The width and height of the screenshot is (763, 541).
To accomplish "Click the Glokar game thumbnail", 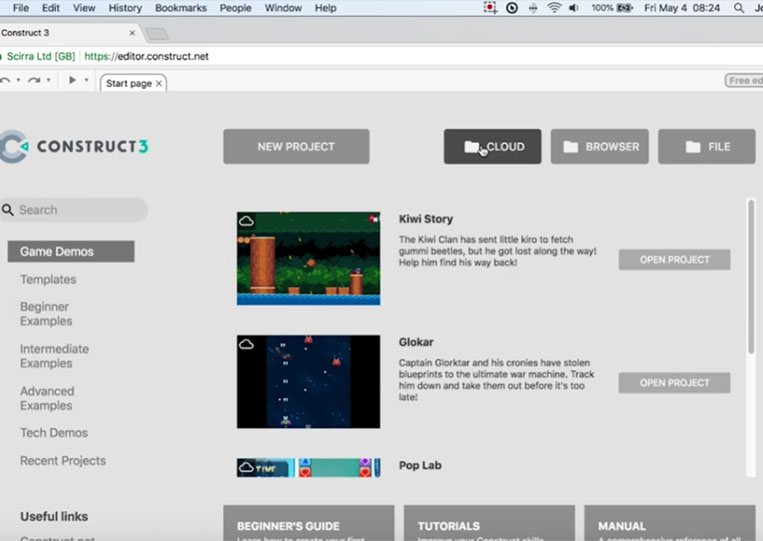I will click(x=309, y=382).
